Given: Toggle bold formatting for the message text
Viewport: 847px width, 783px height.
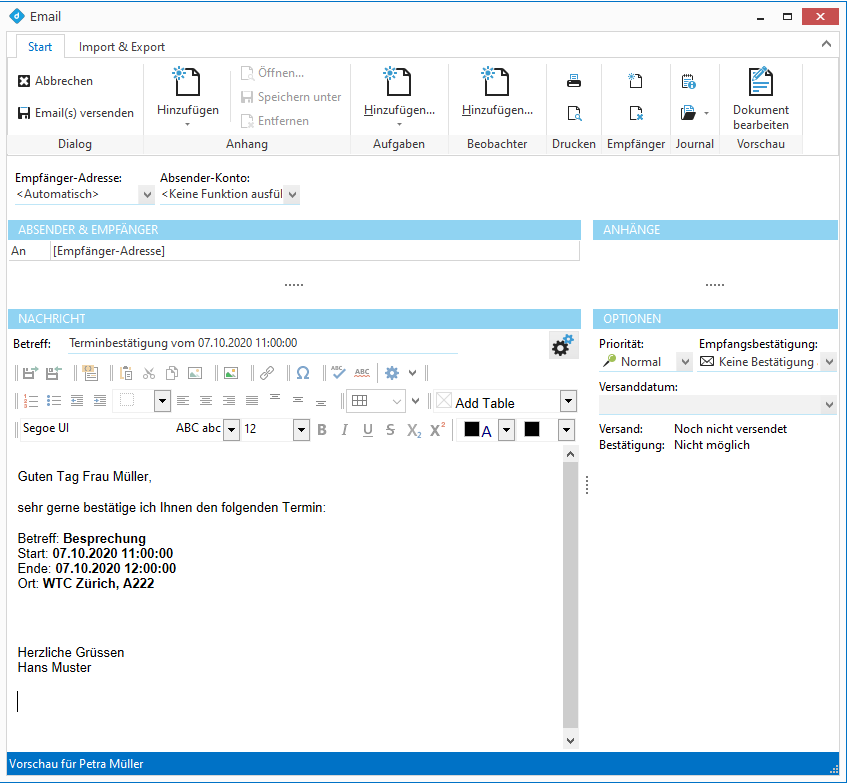Looking at the screenshot, I should (322, 430).
